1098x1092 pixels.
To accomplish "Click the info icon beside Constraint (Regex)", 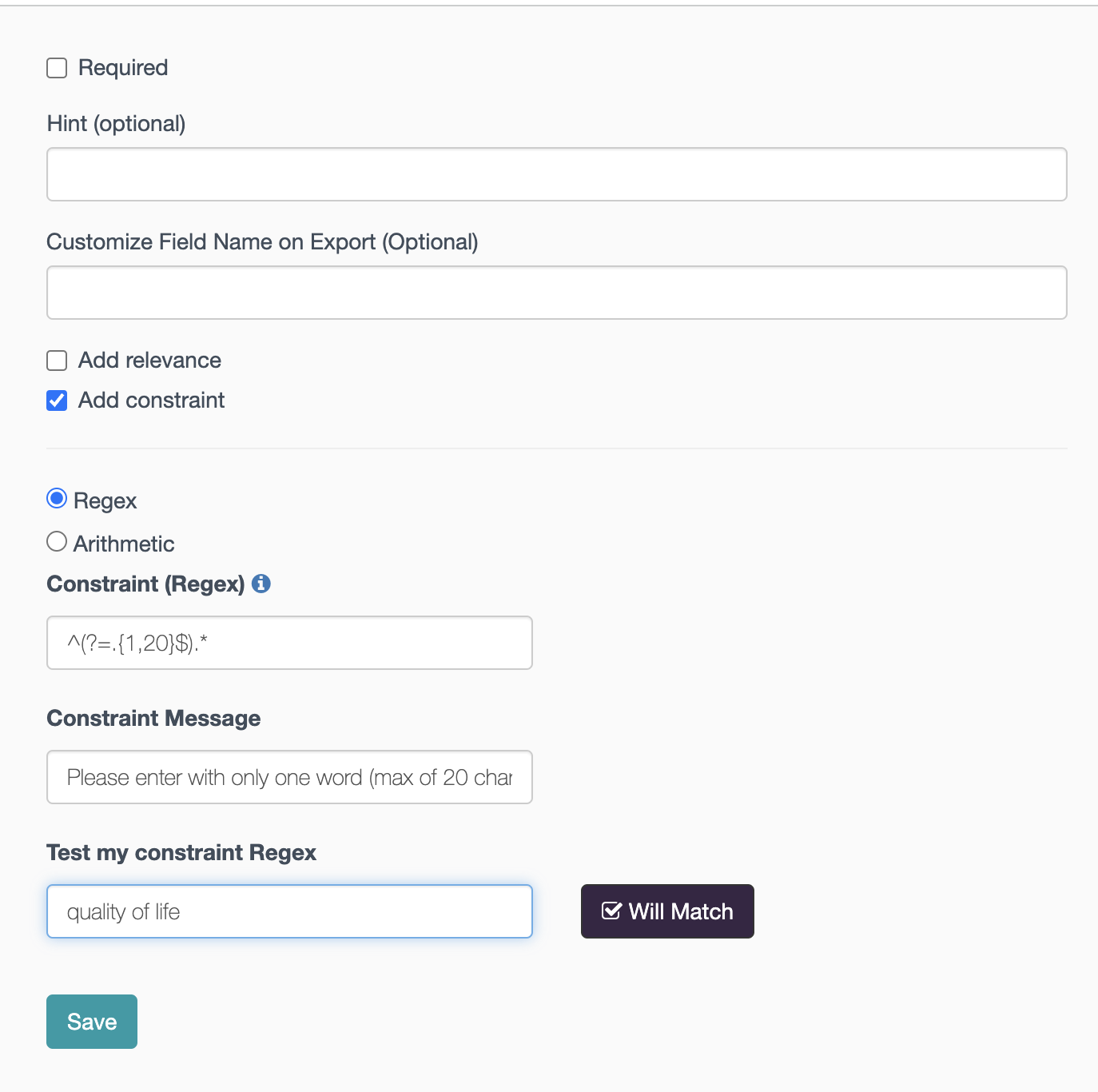I will tap(261, 584).
